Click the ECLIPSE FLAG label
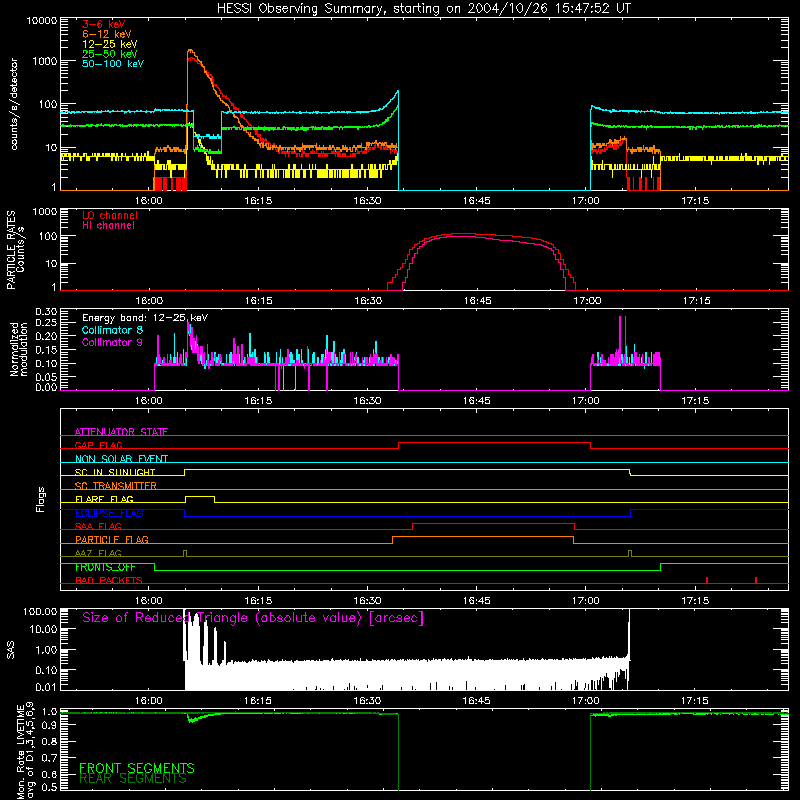The width and height of the screenshot is (800, 800). pos(109,513)
